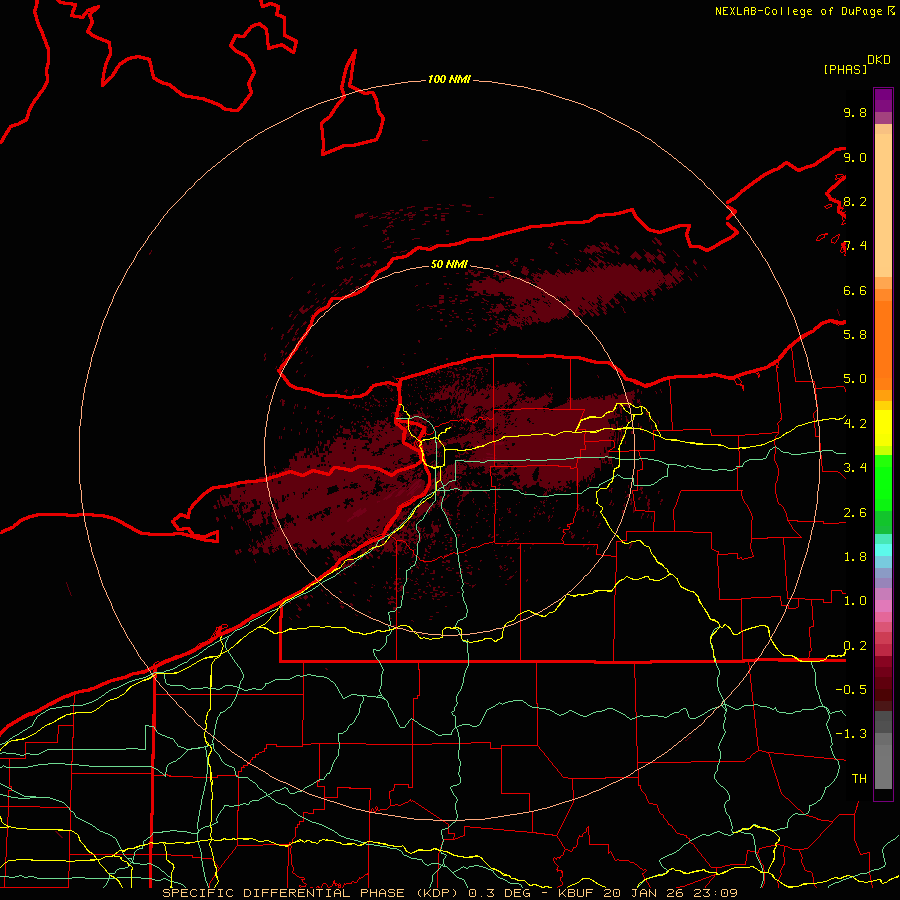The height and width of the screenshot is (900, 900).
Task: Click the [PHAS] legend label
Action: coord(845,69)
